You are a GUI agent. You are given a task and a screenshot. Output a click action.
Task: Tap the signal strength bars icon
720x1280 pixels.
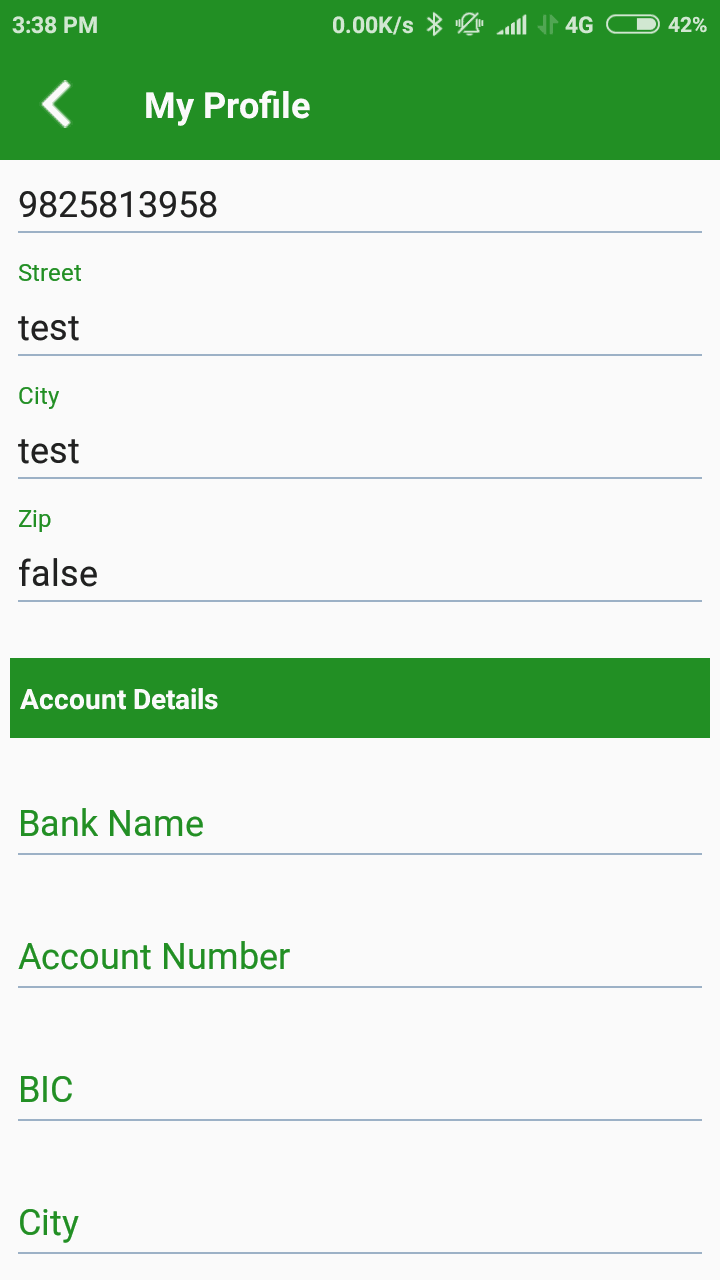tap(511, 25)
